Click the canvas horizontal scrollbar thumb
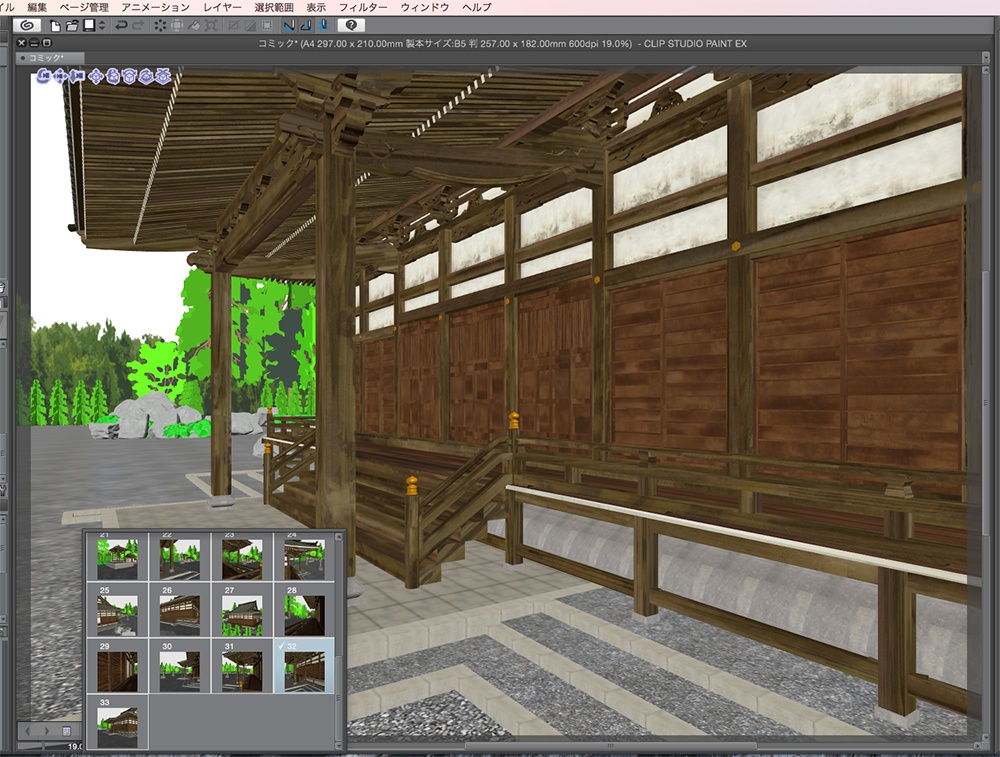This screenshot has height=757, width=1000. (x=611, y=745)
